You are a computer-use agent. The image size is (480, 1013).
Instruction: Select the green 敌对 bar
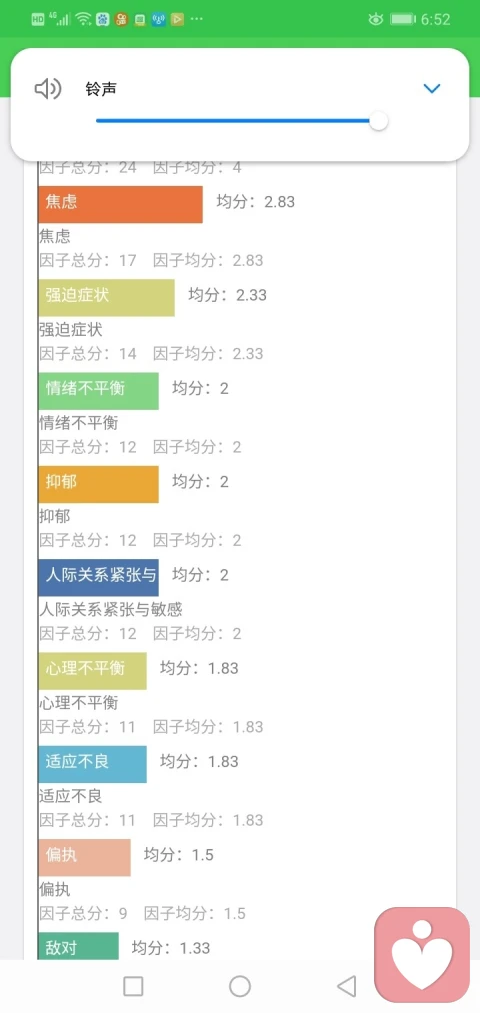[x=78, y=946]
